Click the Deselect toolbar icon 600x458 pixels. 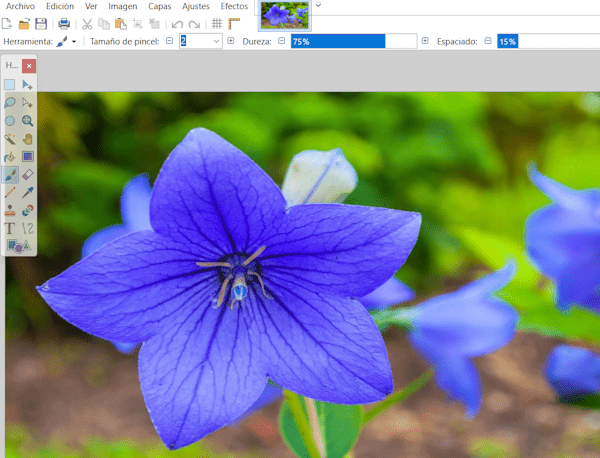(154, 24)
